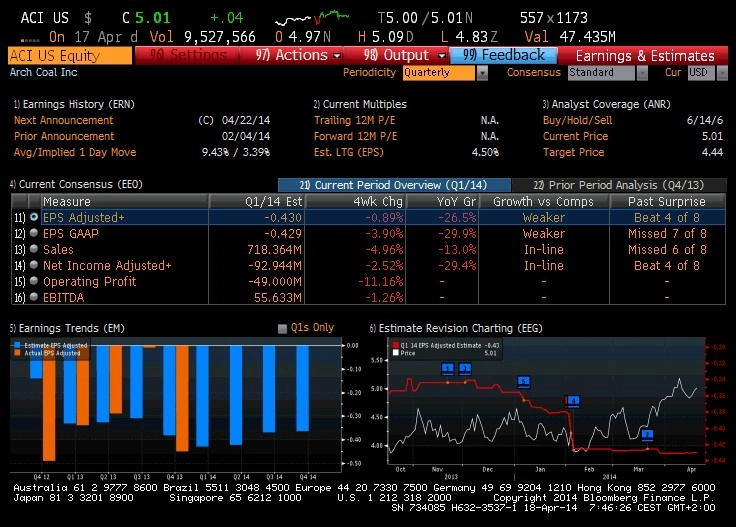Select the Sales measure radio button
This screenshot has width=736, height=527.
click(x=34, y=249)
